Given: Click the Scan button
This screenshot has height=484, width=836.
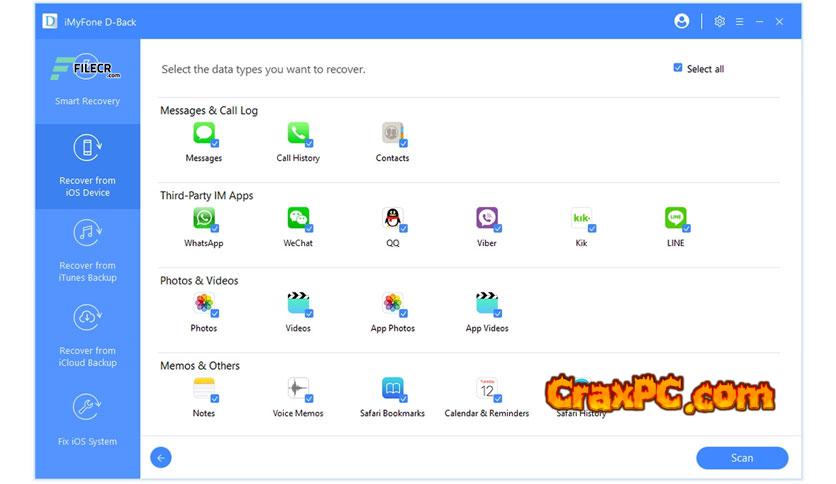Looking at the screenshot, I should (742, 458).
